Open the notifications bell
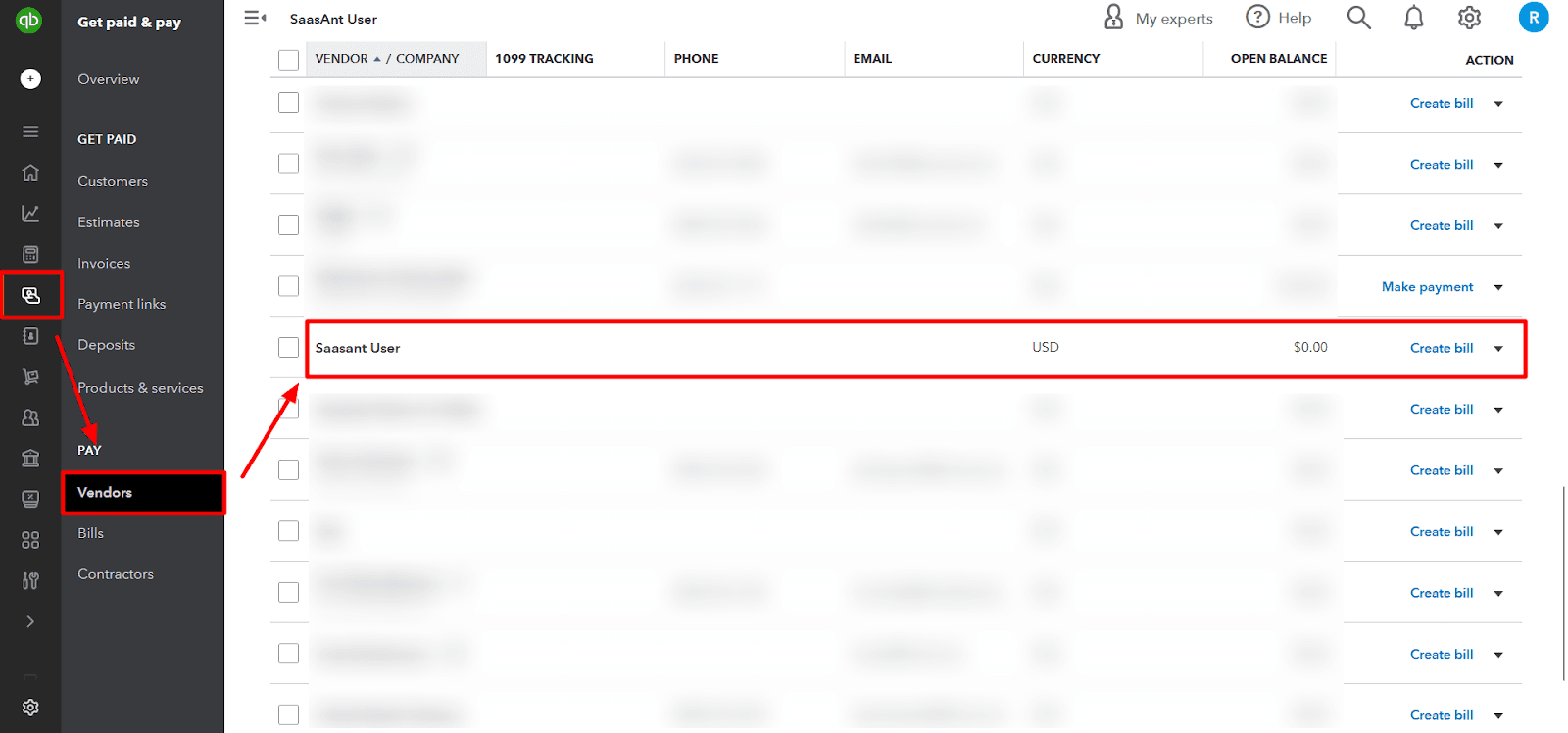1568x733 pixels. click(x=1413, y=18)
